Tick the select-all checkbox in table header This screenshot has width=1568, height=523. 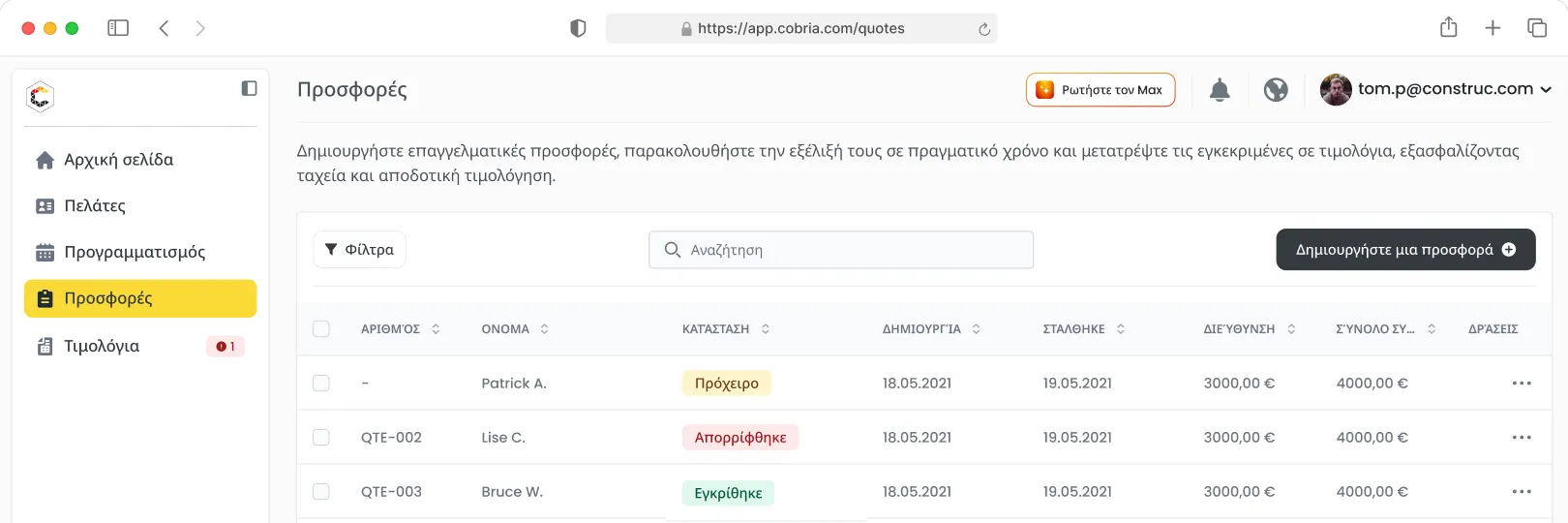(x=321, y=329)
